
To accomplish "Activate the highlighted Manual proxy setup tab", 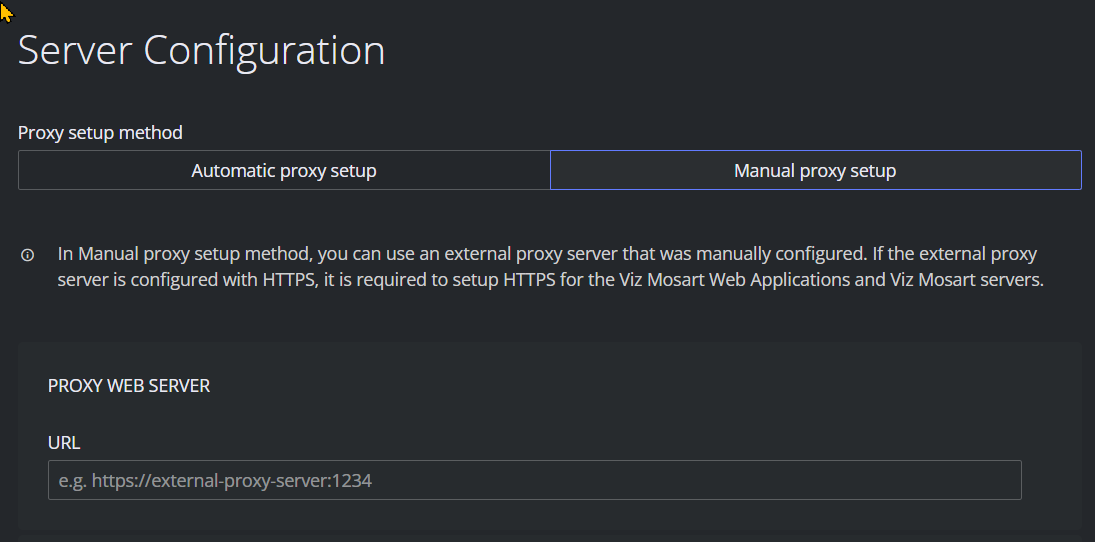I will click(816, 170).
